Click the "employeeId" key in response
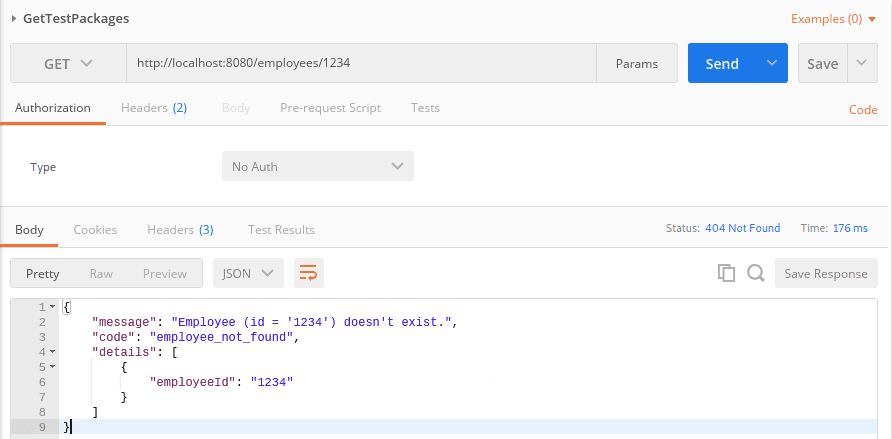 click(x=192, y=382)
